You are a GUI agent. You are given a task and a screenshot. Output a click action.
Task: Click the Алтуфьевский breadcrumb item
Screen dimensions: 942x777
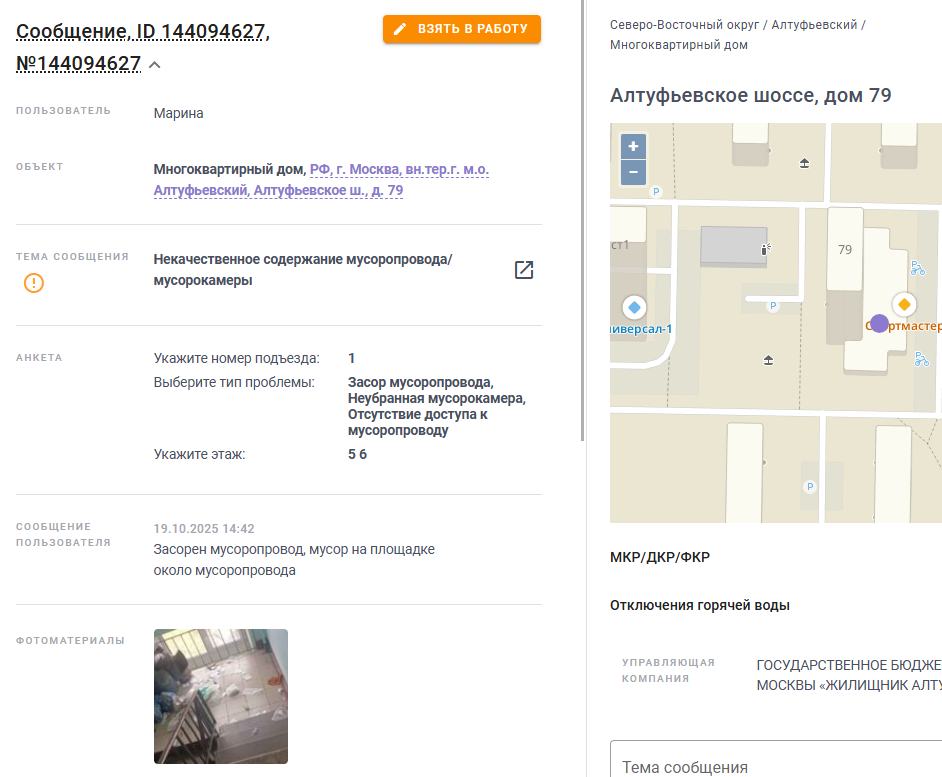click(x=814, y=25)
